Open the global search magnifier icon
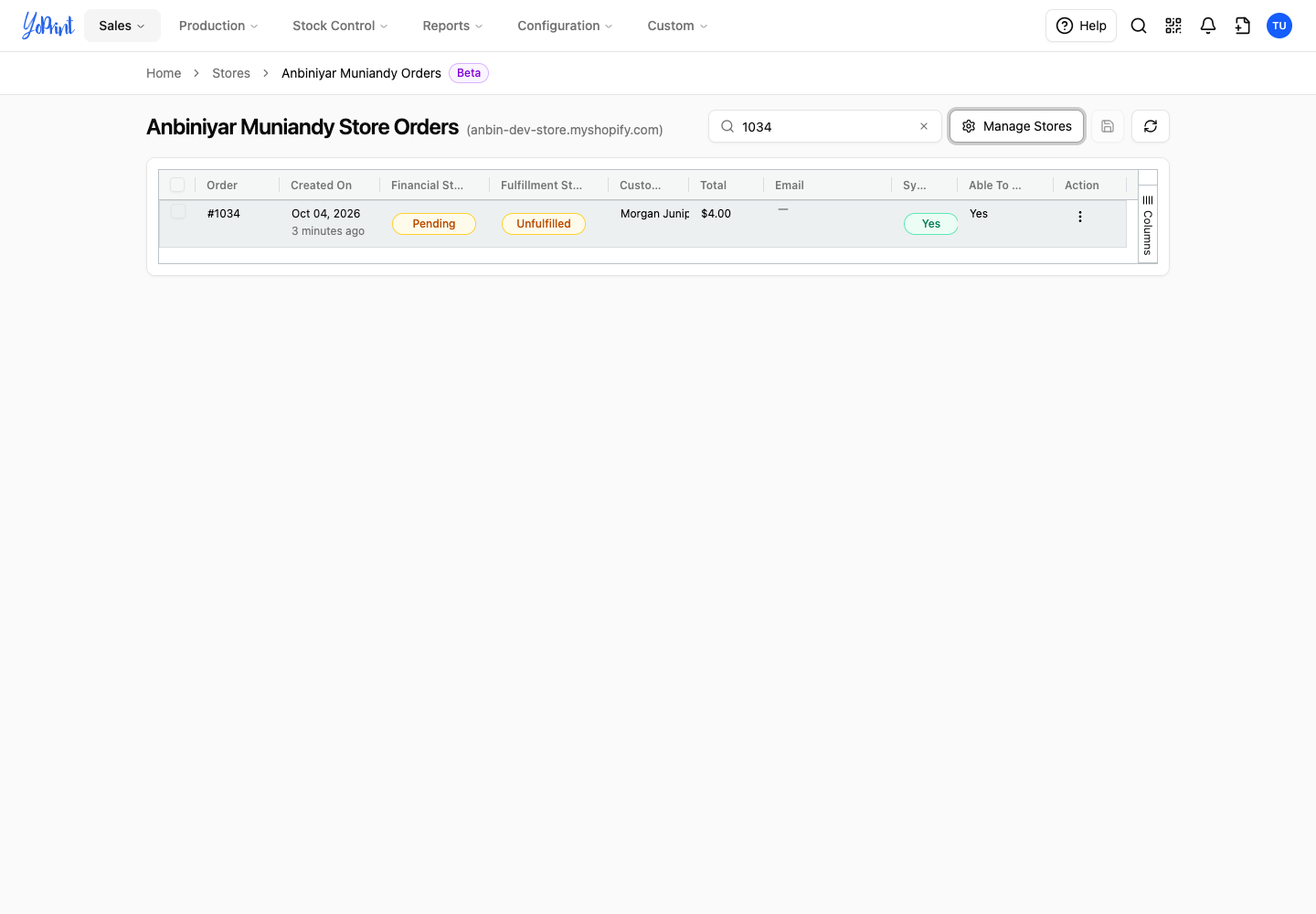Viewport: 1316px width, 914px height. 1139,26
